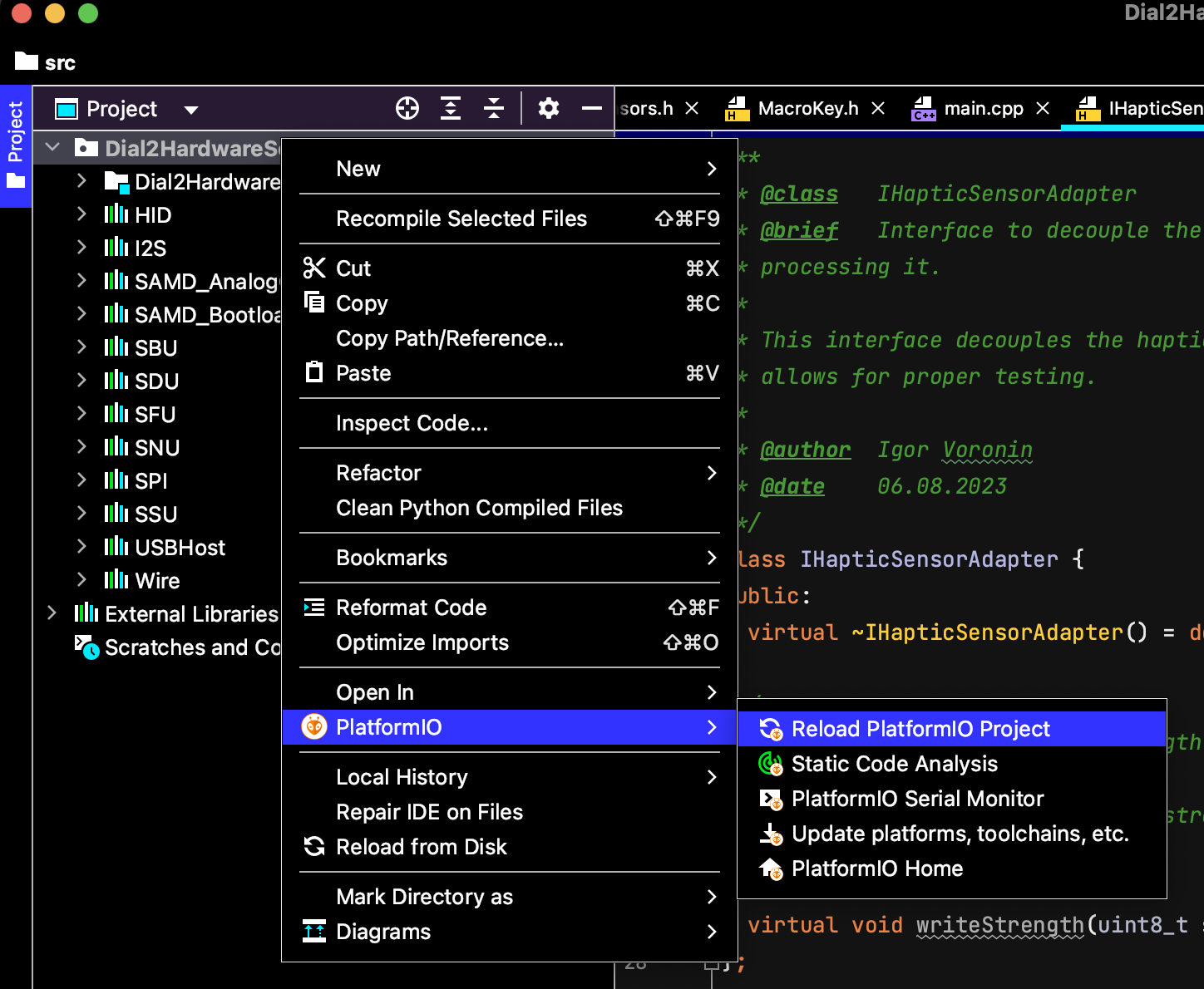This screenshot has width=1204, height=989.
Task: Hide the Project panel with minus icon
Action: [592, 108]
